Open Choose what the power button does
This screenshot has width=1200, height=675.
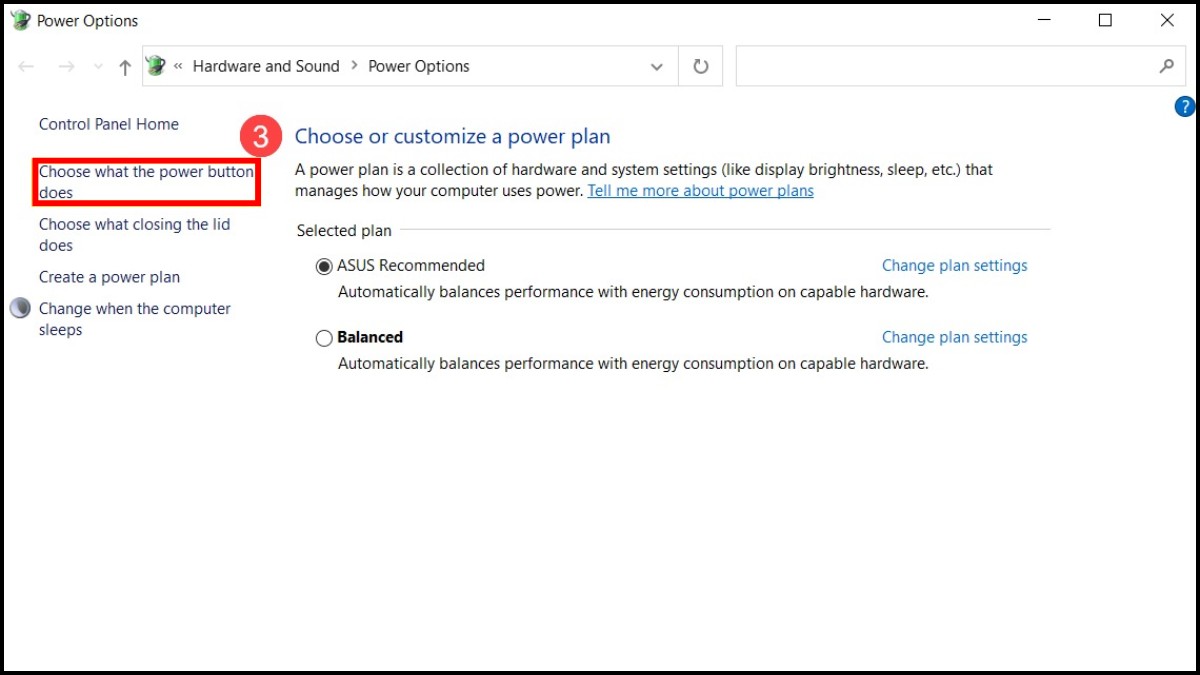pyautogui.click(x=146, y=182)
